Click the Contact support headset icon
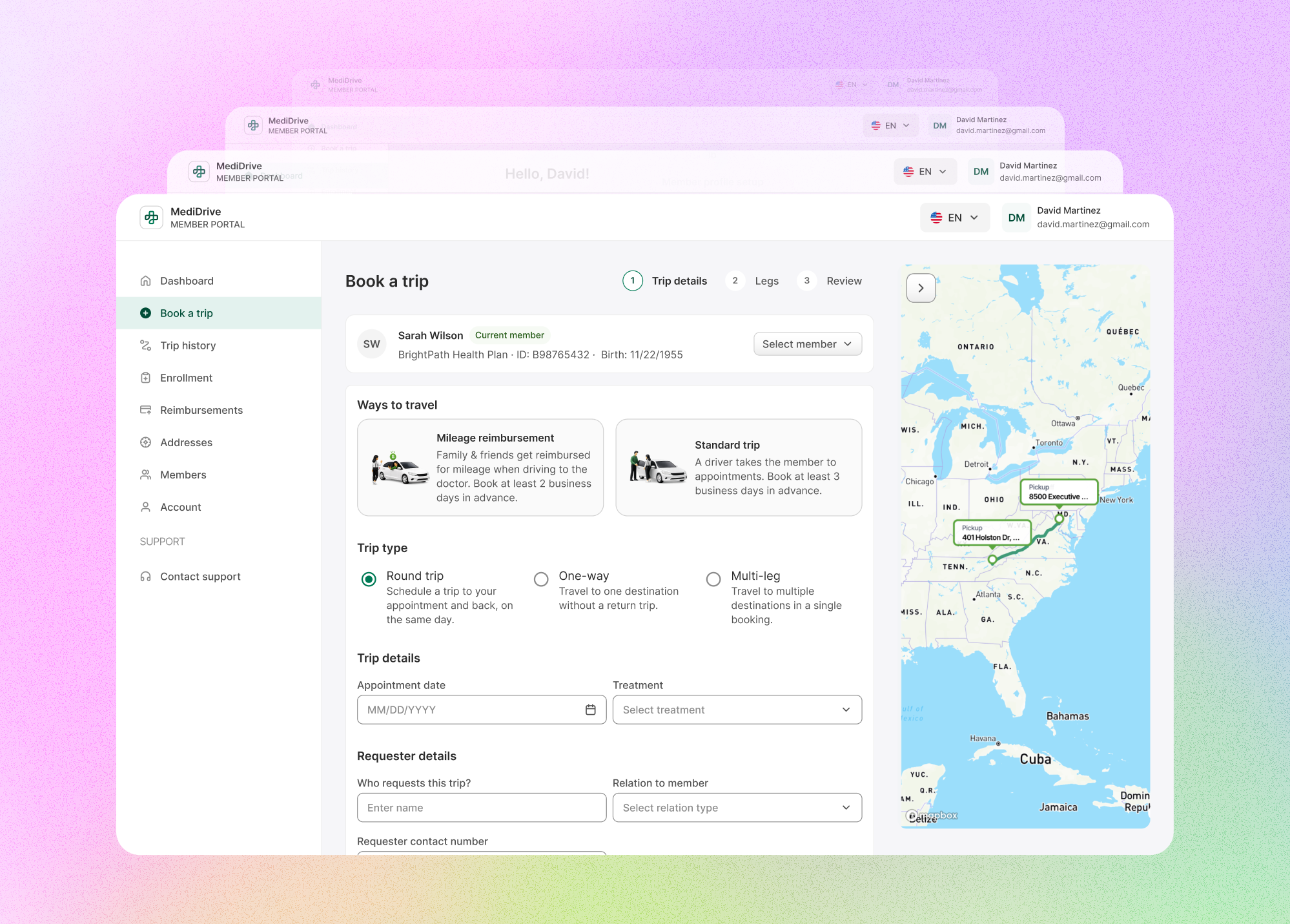 146,577
